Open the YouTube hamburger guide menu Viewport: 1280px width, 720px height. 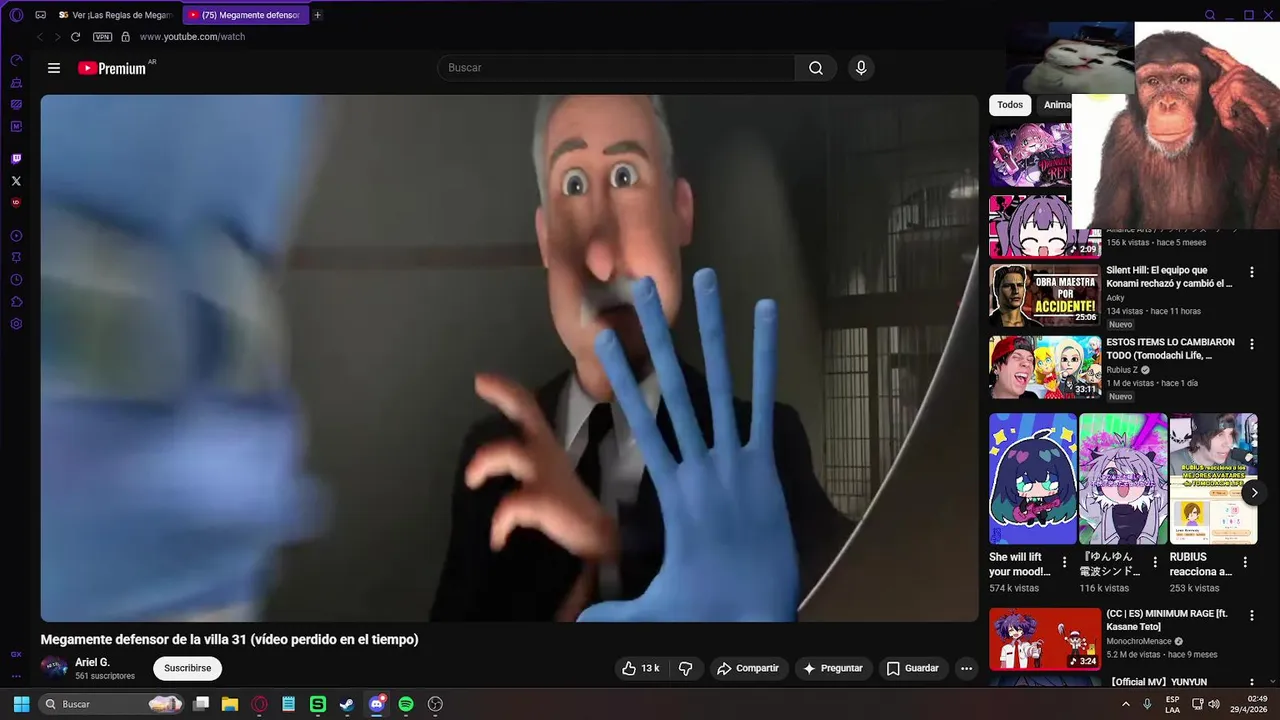tap(54, 68)
